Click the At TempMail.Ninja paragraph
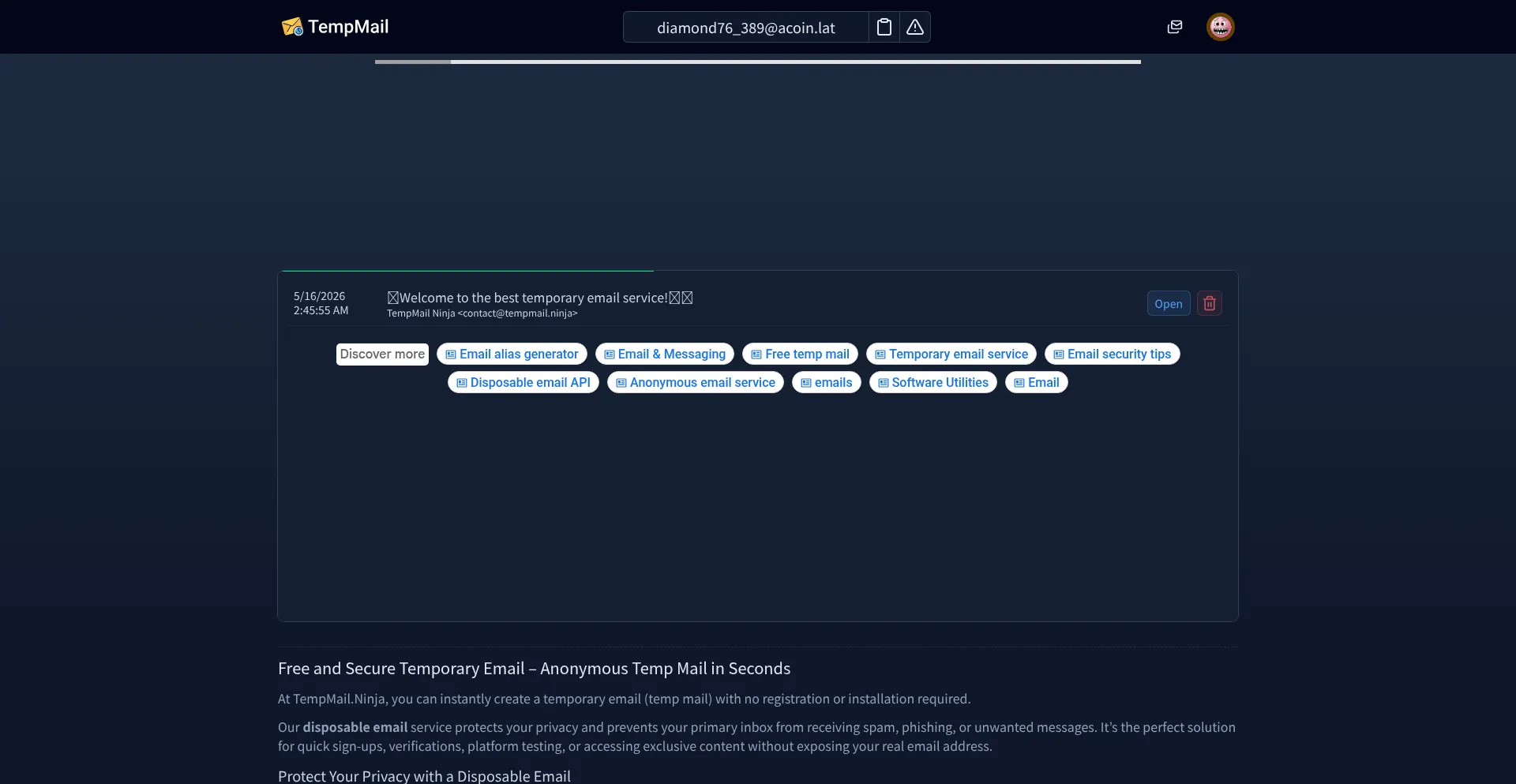 (624, 699)
